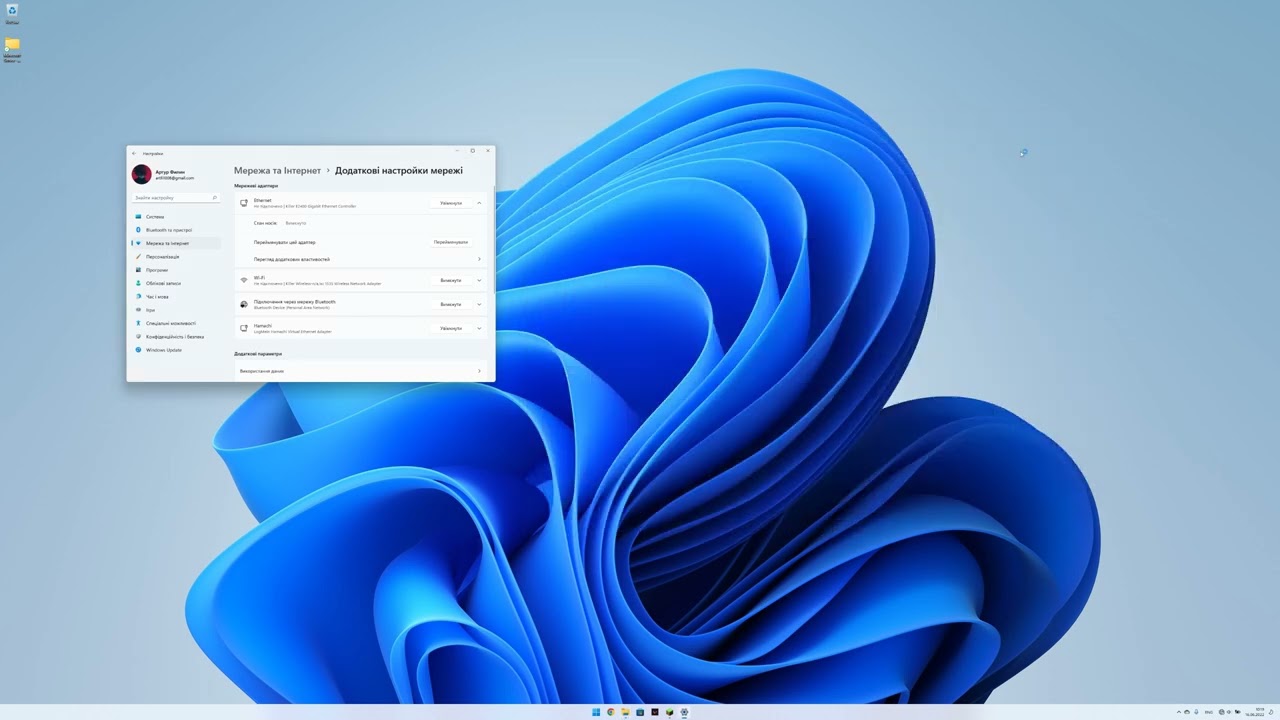Open the Система settings section
The width and height of the screenshot is (1280, 720).
(x=176, y=216)
